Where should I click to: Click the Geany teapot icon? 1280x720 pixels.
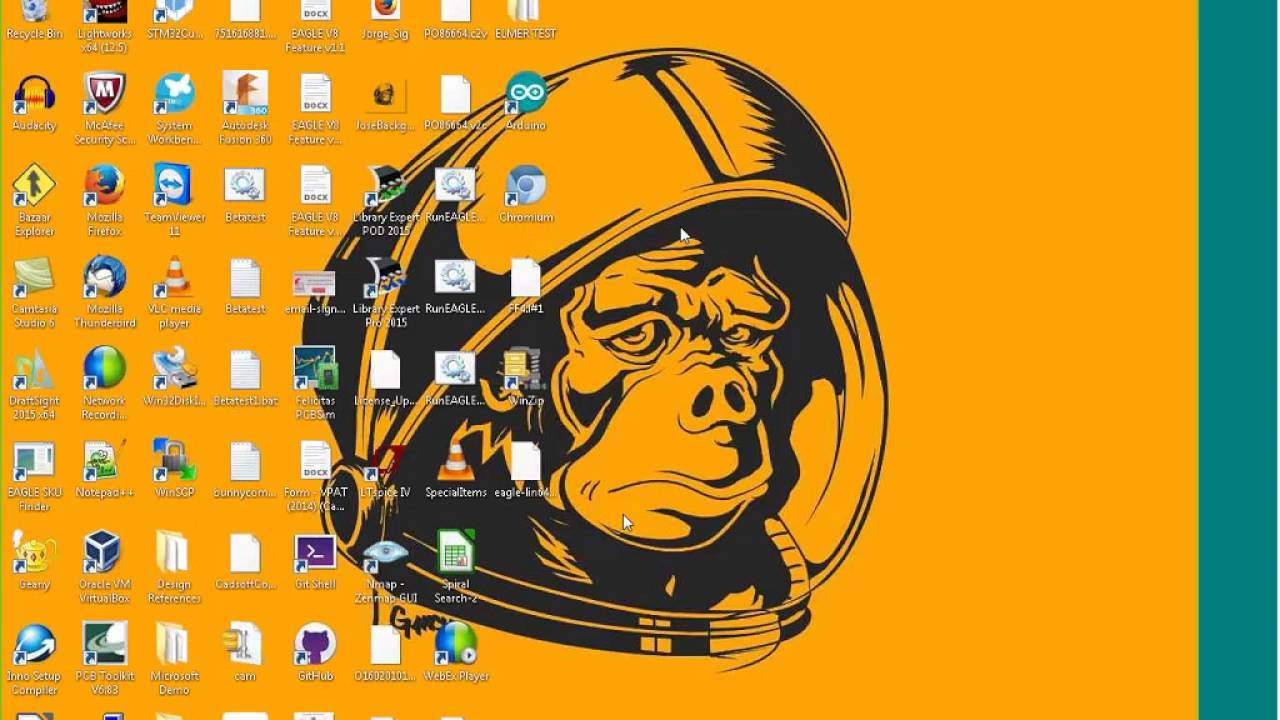(x=34, y=553)
